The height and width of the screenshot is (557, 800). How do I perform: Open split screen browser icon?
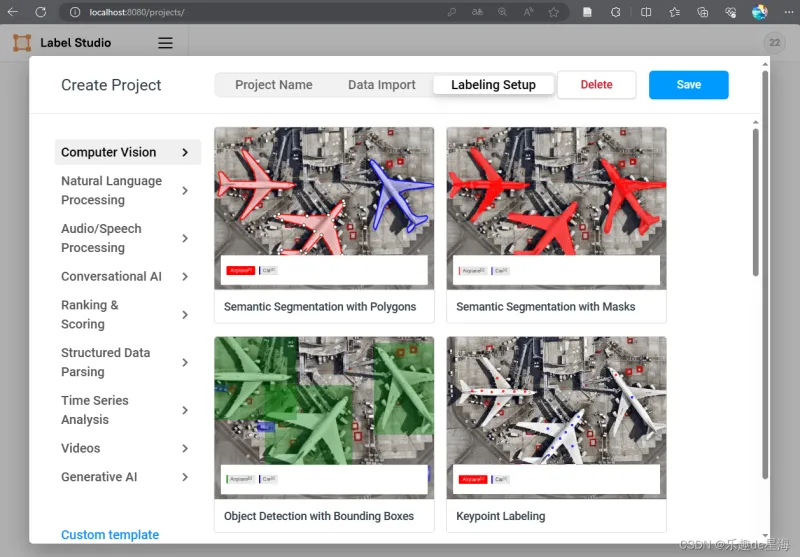coord(646,12)
